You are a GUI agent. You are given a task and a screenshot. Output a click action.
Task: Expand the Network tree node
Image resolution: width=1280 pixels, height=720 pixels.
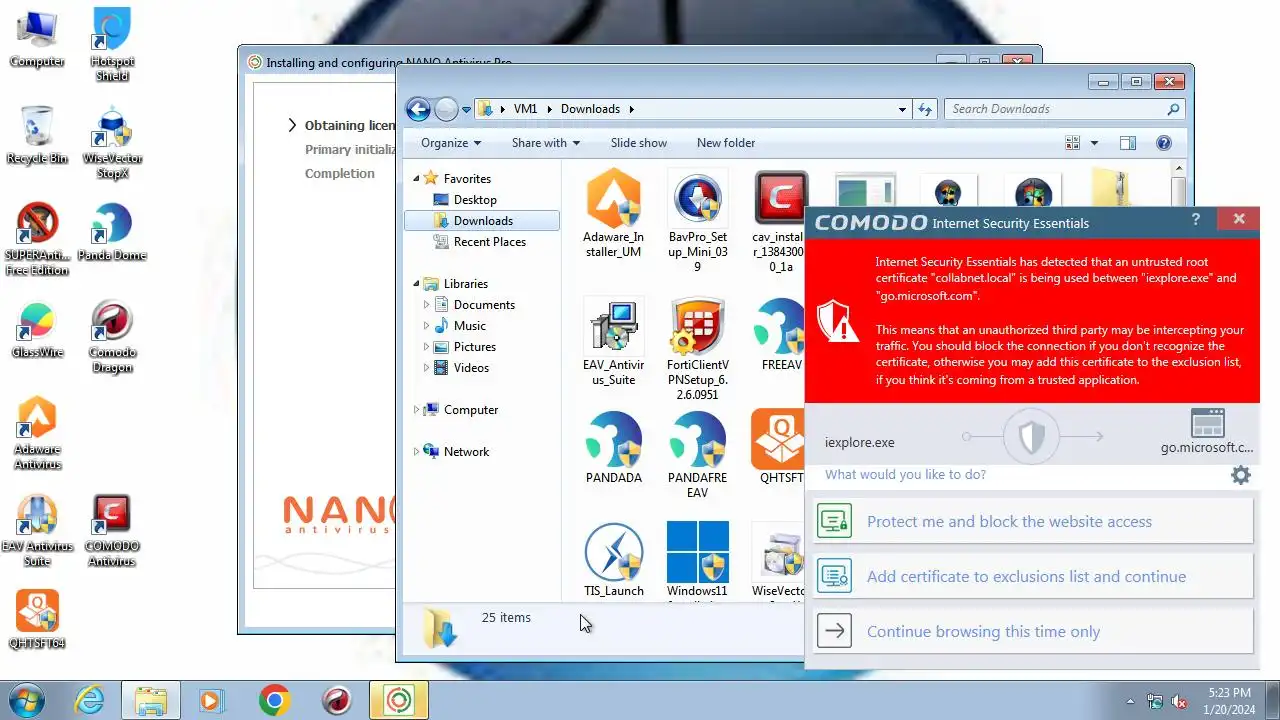tap(417, 451)
